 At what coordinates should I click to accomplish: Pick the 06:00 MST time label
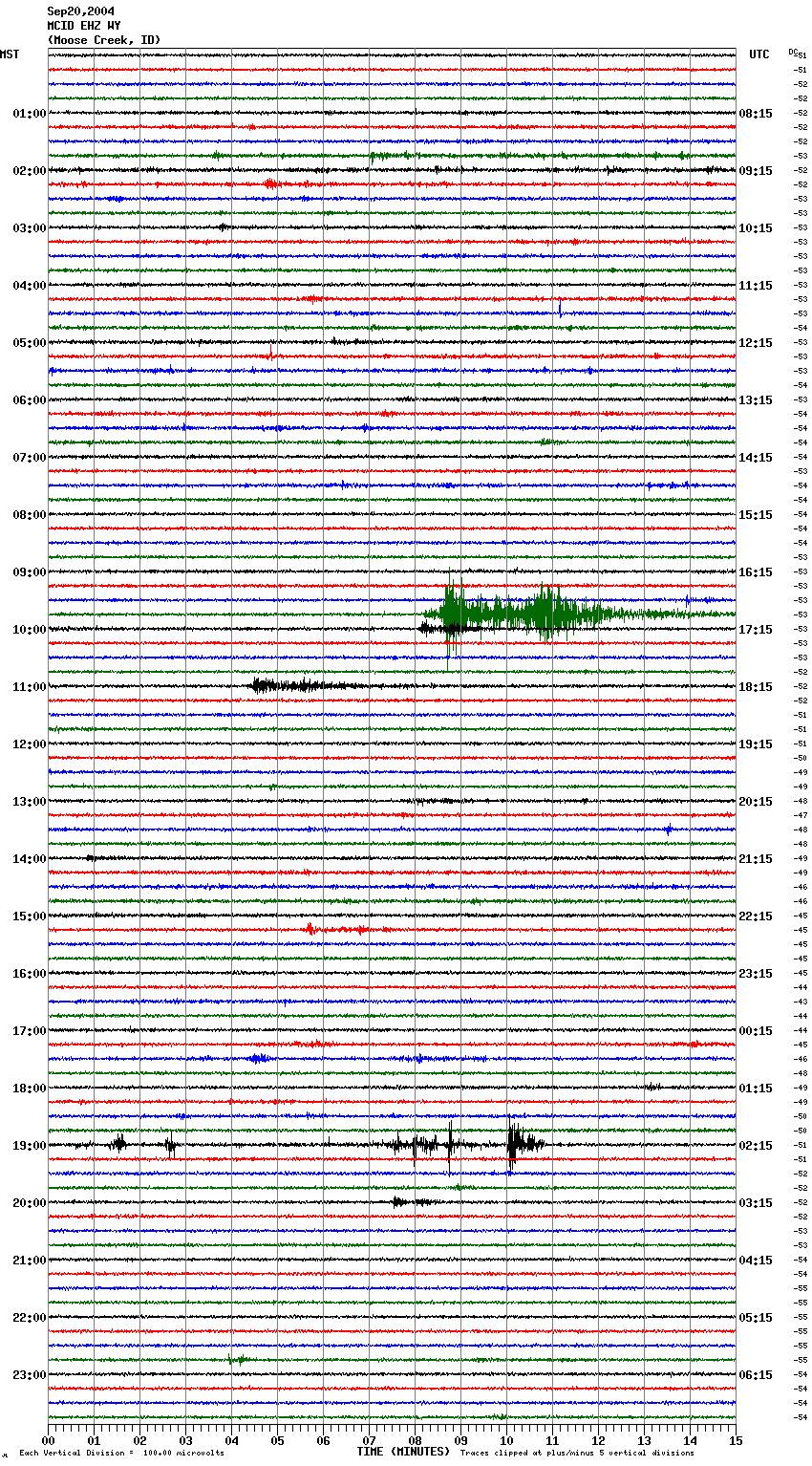tap(29, 400)
